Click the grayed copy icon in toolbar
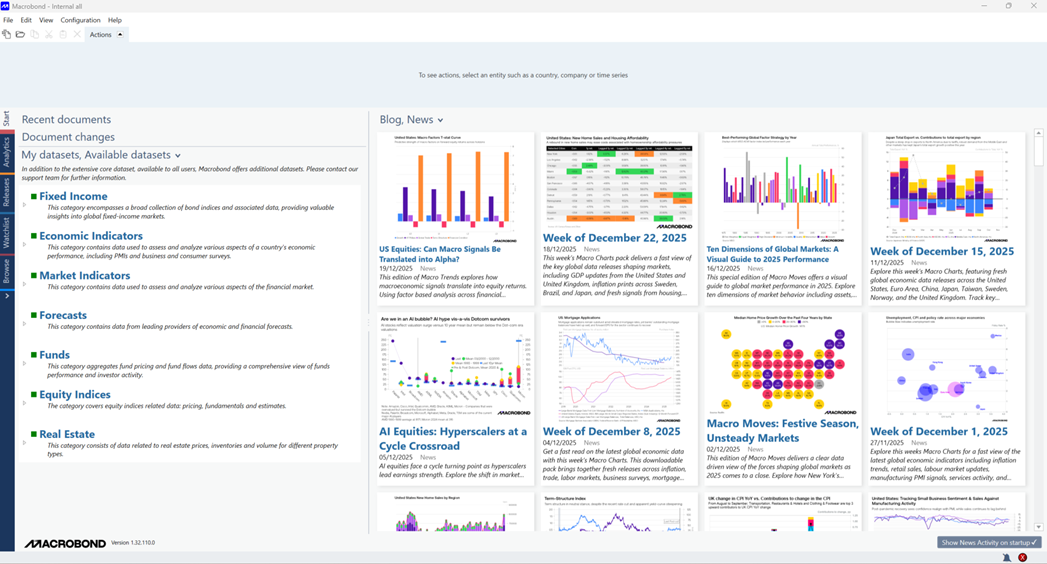 (x=35, y=34)
